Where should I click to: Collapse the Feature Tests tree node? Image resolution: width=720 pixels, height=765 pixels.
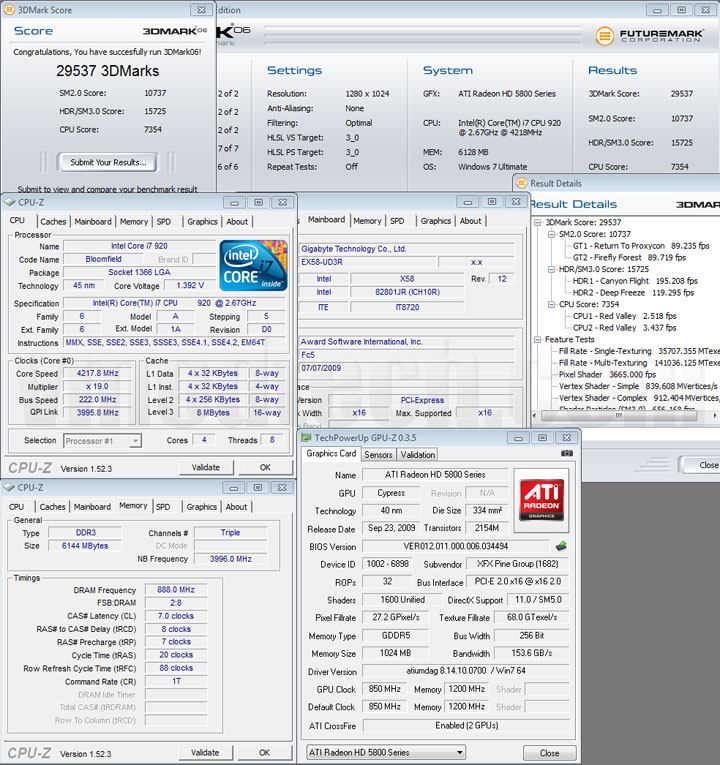tap(537, 340)
